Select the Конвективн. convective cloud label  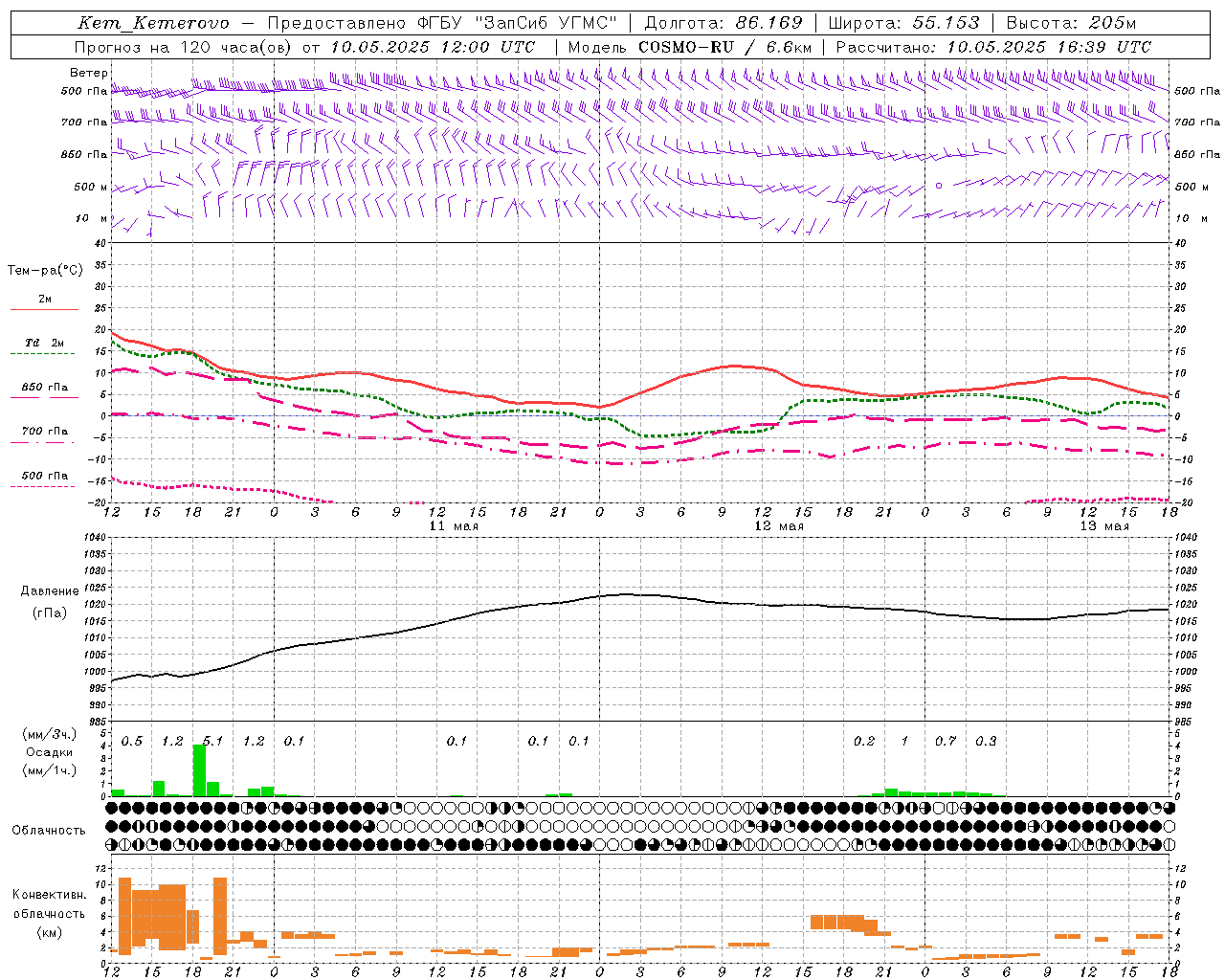pyautogui.click(x=50, y=894)
